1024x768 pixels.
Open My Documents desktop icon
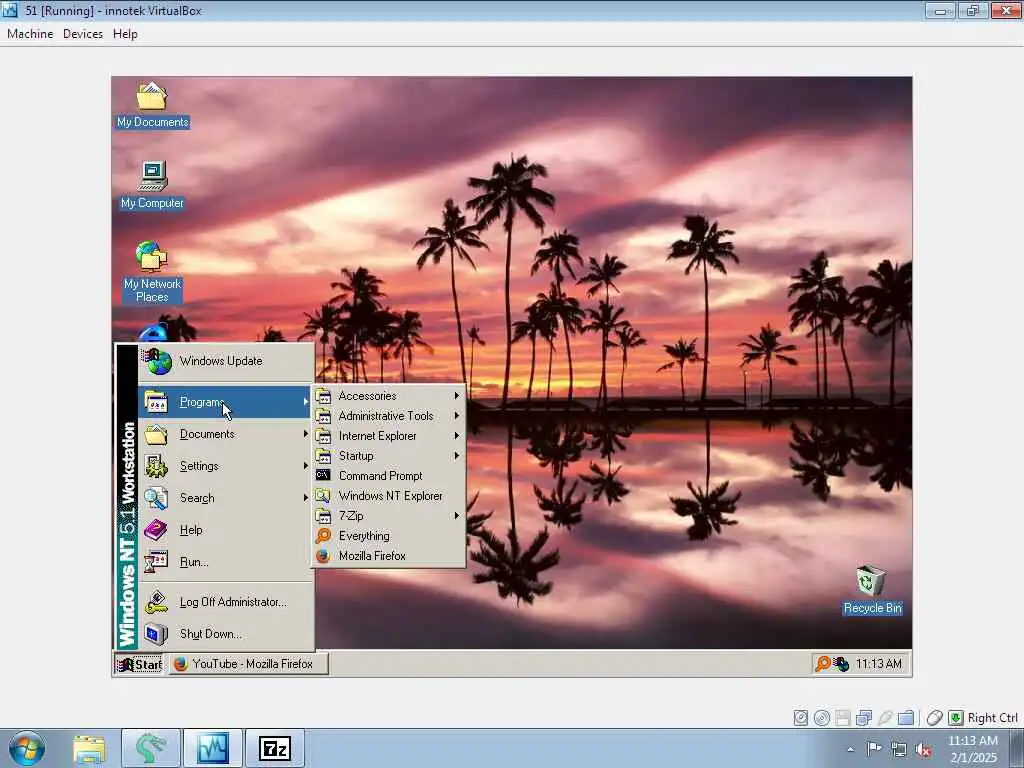click(152, 104)
